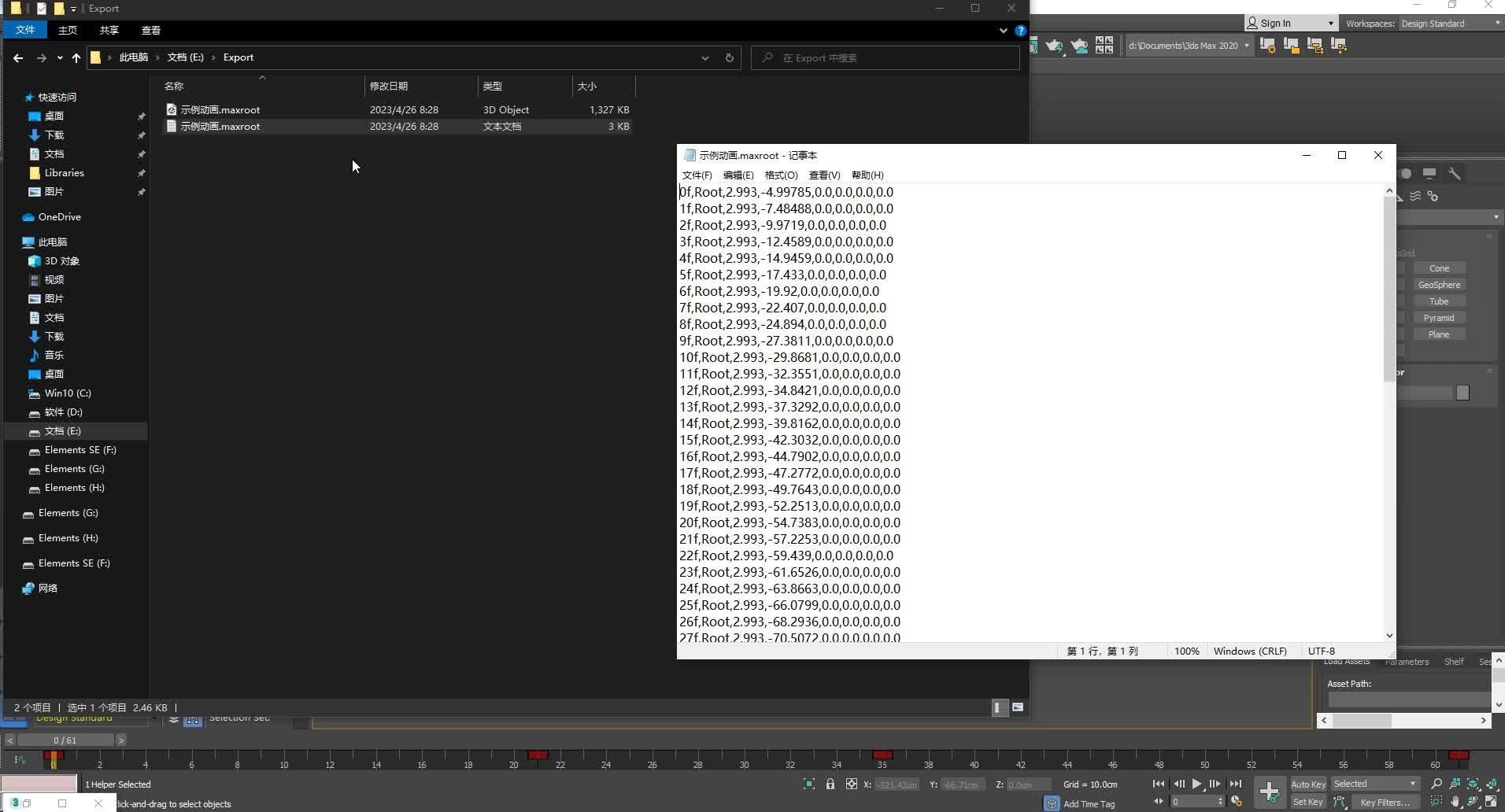Select the Systems gears icon
This screenshot has width=1505, height=812.
(x=1433, y=196)
